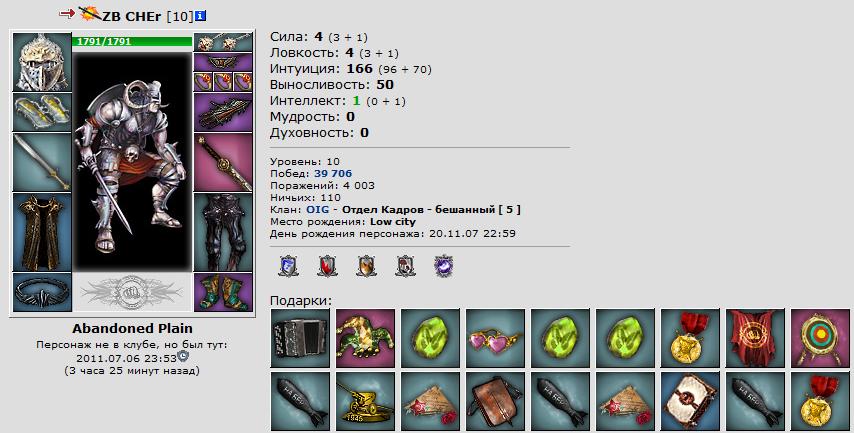
Task: Click the 39 706 victories link
Action: (x=333, y=173)
